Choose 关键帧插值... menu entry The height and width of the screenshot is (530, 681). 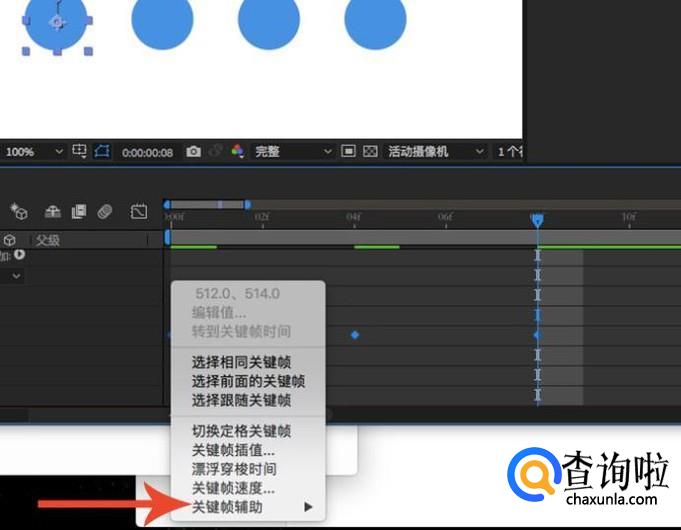233,450
